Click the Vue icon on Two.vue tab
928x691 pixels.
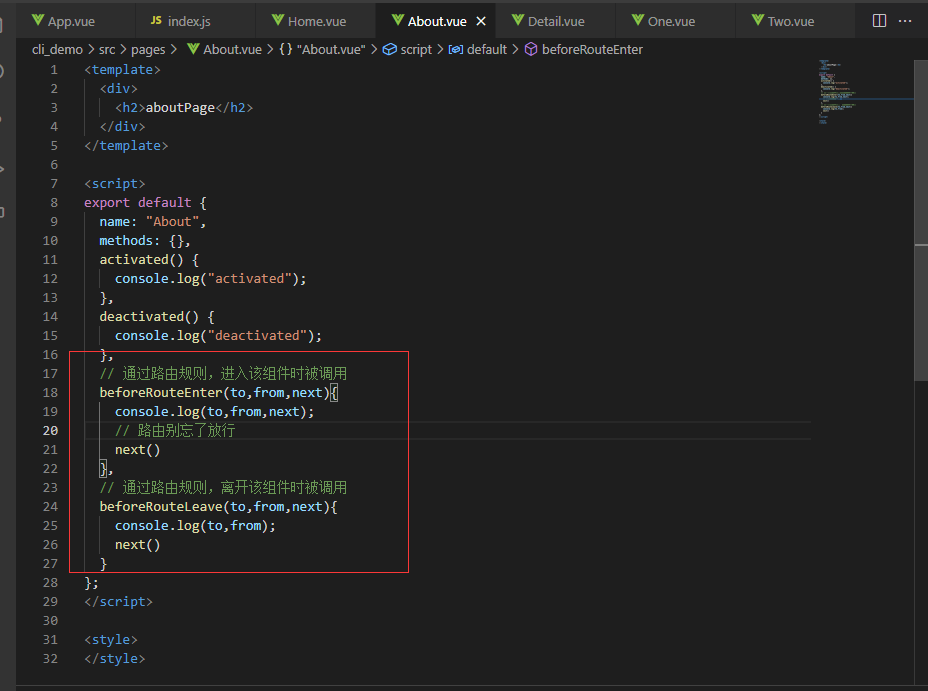(758, 21)
